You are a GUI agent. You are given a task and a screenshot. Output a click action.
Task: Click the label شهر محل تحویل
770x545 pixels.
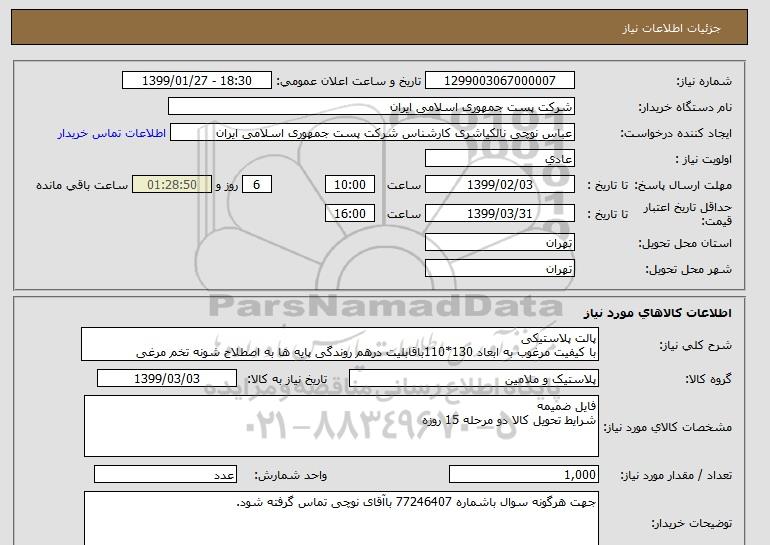688,269
